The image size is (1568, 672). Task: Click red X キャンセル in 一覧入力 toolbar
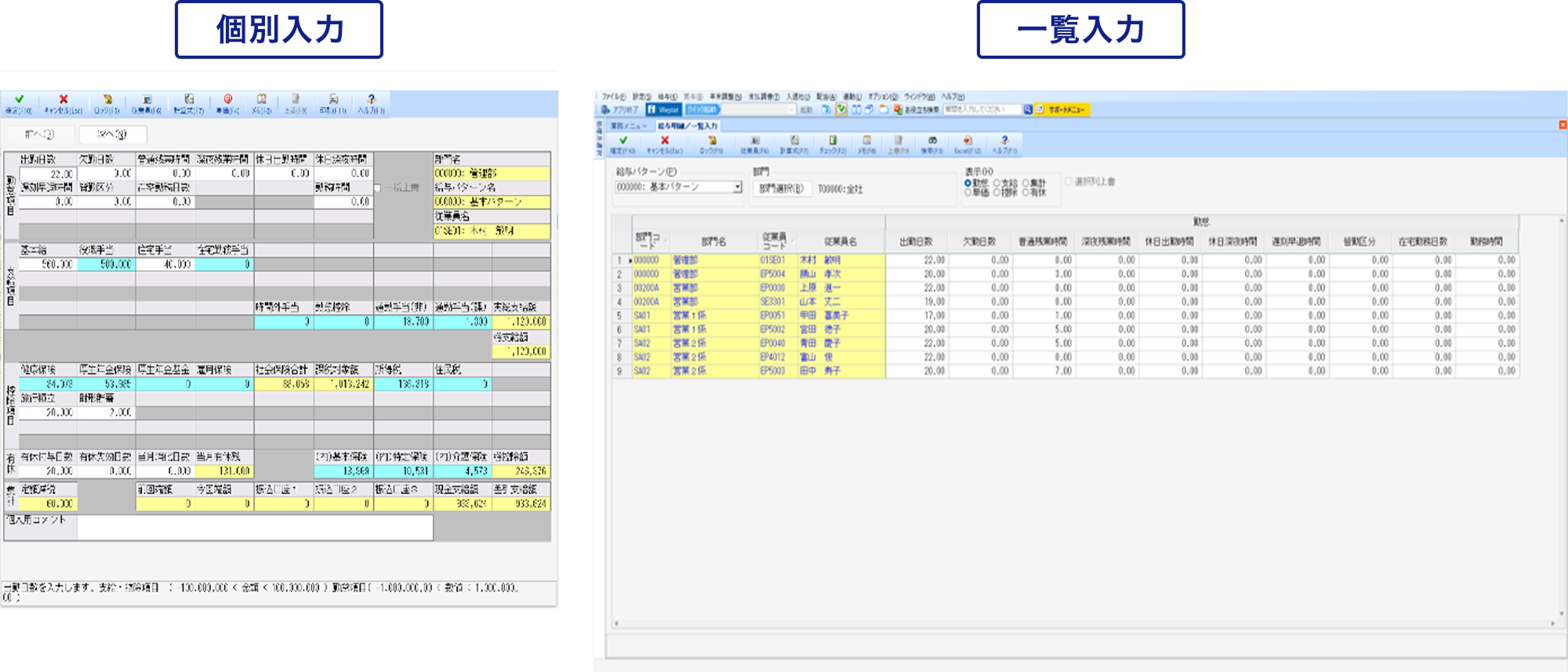664,143
